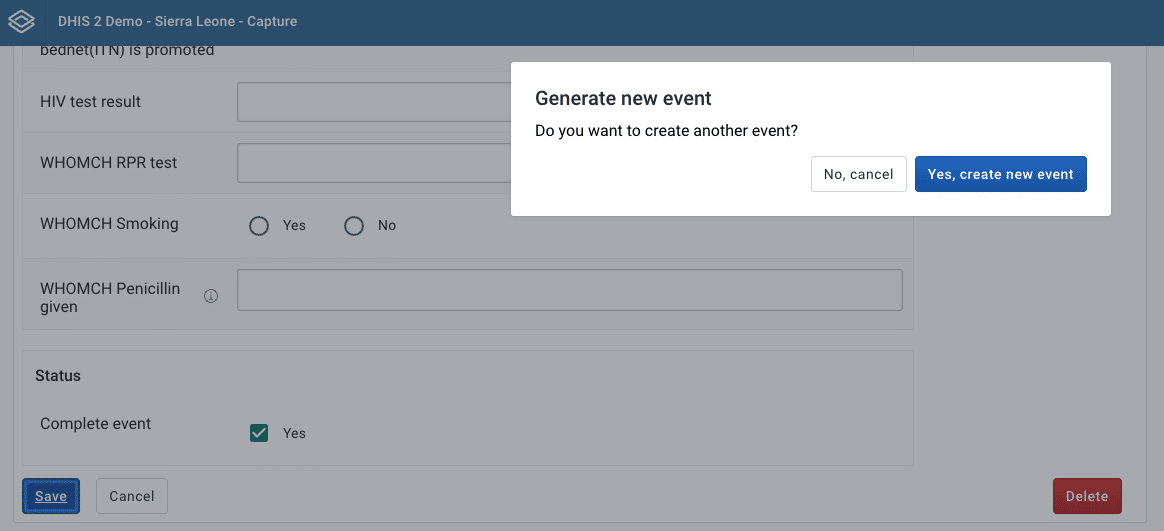Click the Complete event label
The image size is (1164, 531).
tap(96, 424)
